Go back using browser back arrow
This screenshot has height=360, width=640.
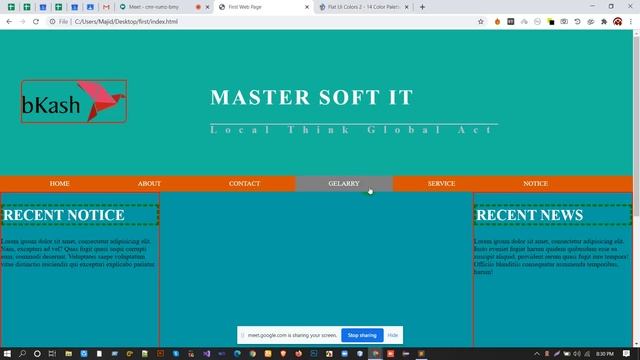[x=9, y=22]
